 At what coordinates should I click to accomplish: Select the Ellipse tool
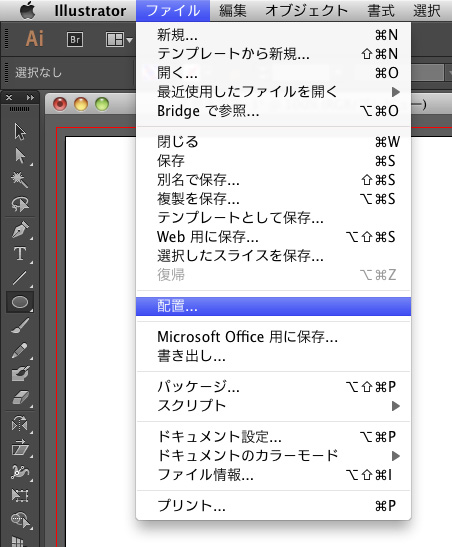[20, 302]
